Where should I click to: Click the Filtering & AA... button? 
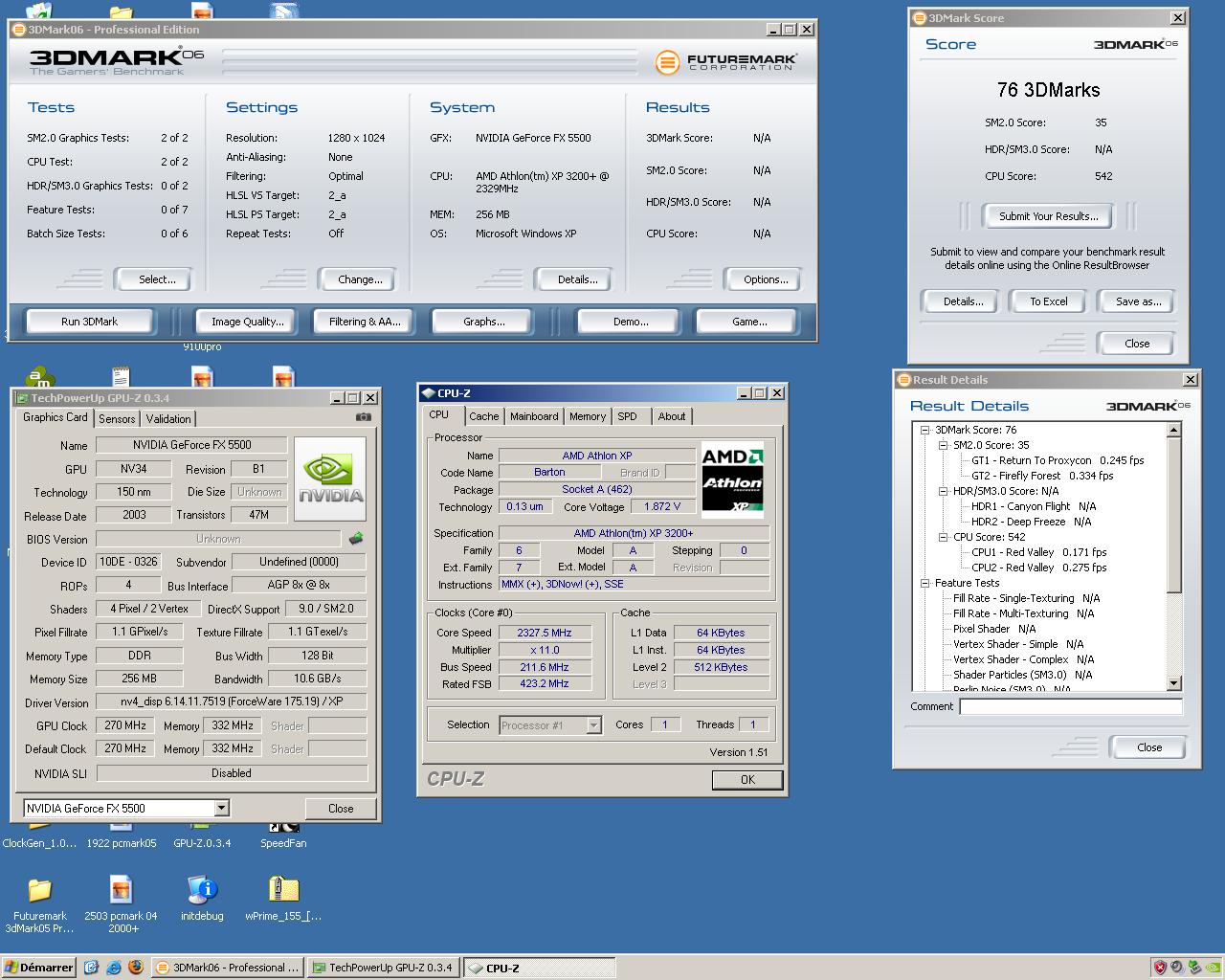point(365,322)
